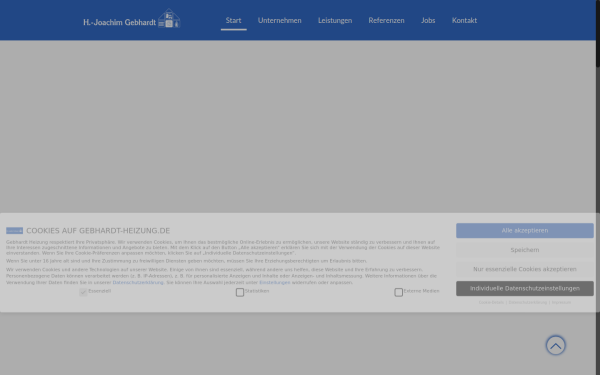600x375 pixels.
Task: Enable the Statistiken checkbox
Action: point(240,292)
